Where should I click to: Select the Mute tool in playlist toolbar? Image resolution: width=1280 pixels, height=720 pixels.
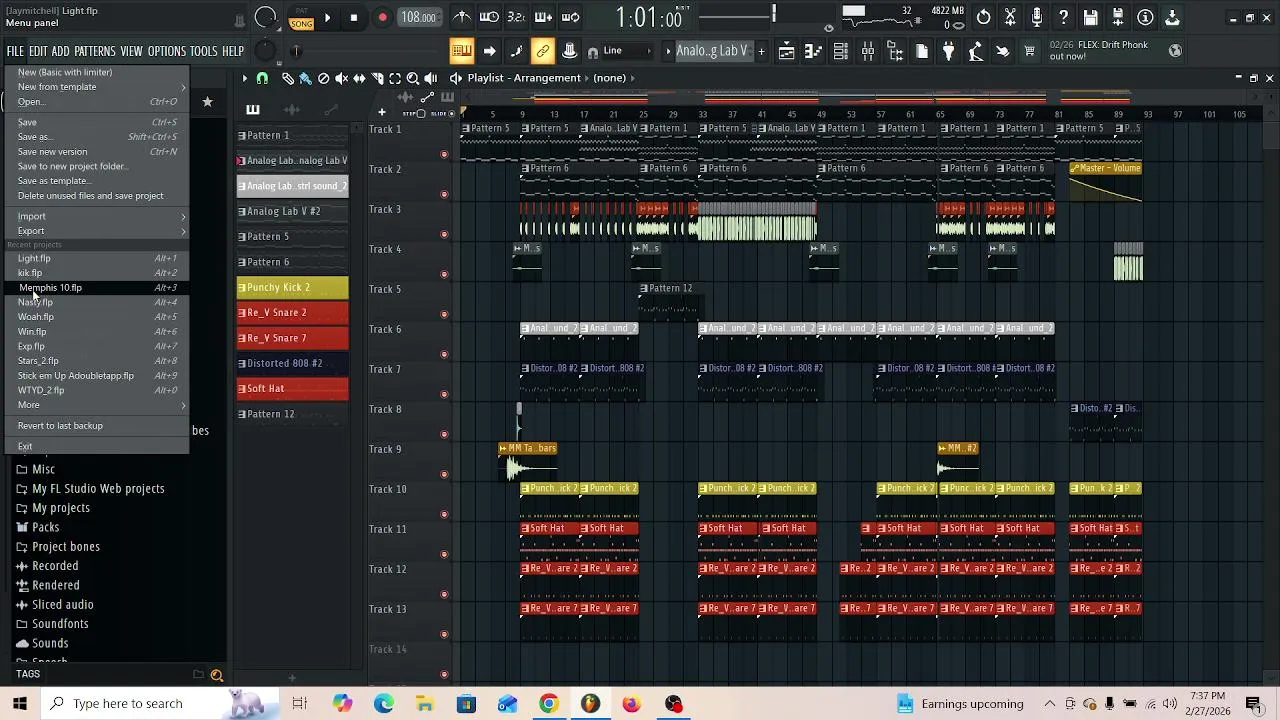pyautogui.click(x=341, y=78)
